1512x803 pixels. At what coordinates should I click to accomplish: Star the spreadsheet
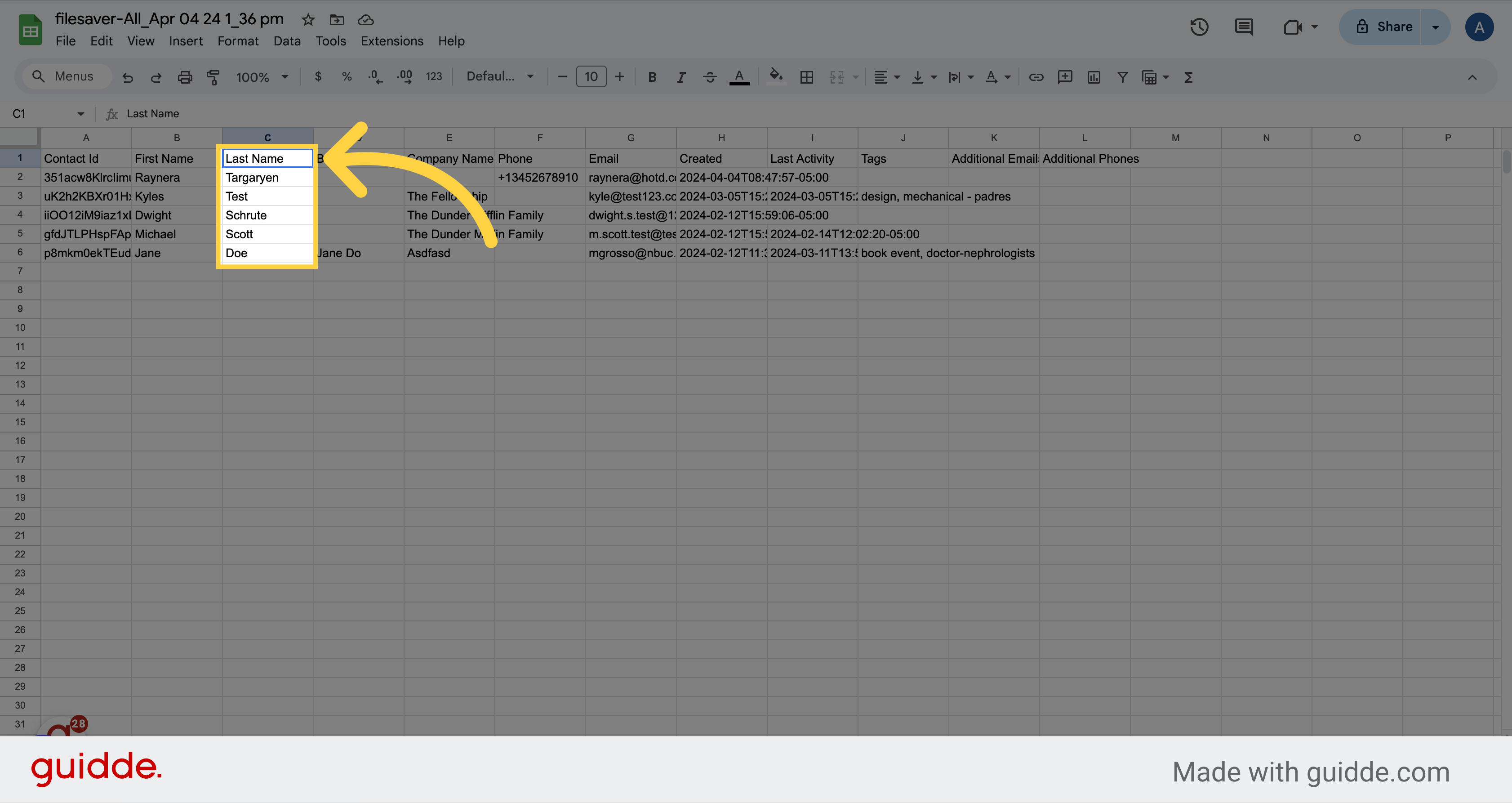point(308,20)
